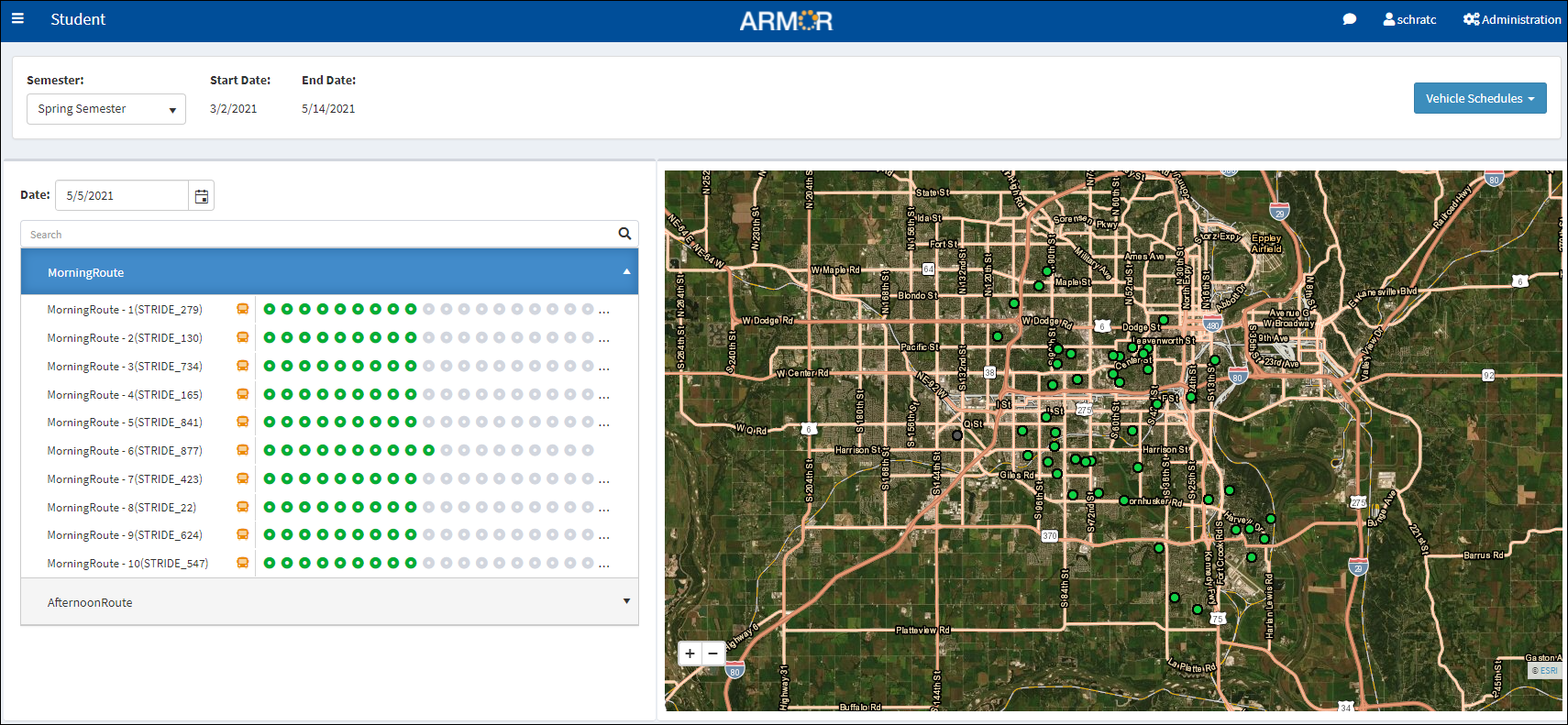Click first green stop of MorningRoute - 8
1568x725 pixels.
[270, 507]
